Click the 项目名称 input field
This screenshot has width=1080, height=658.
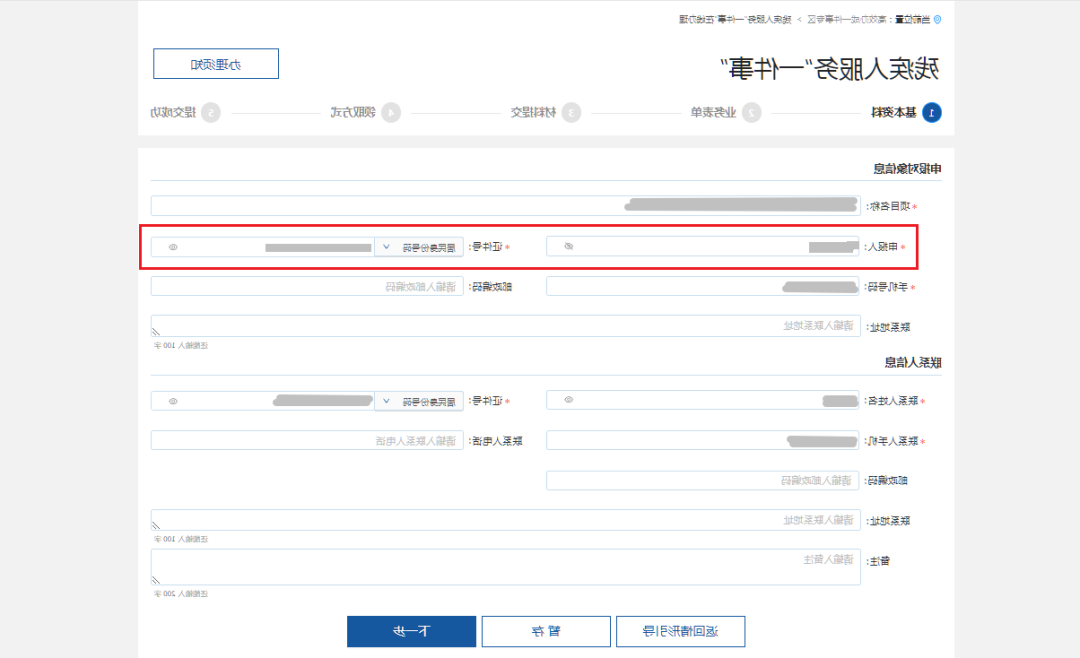tap(506, 205)
